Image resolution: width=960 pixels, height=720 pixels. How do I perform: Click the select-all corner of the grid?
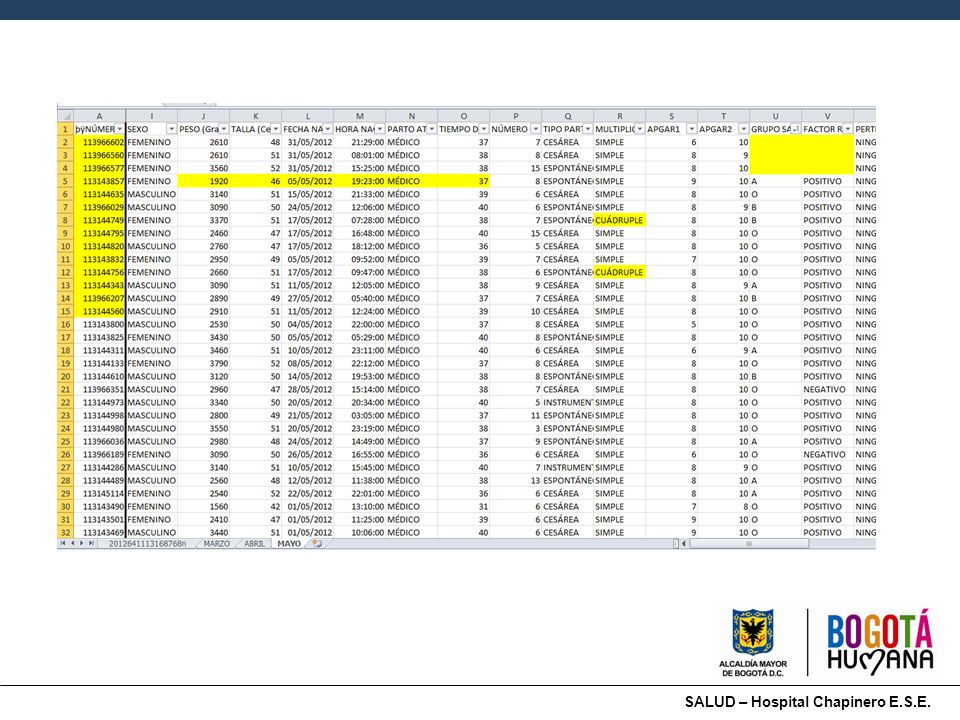[66, 116]
